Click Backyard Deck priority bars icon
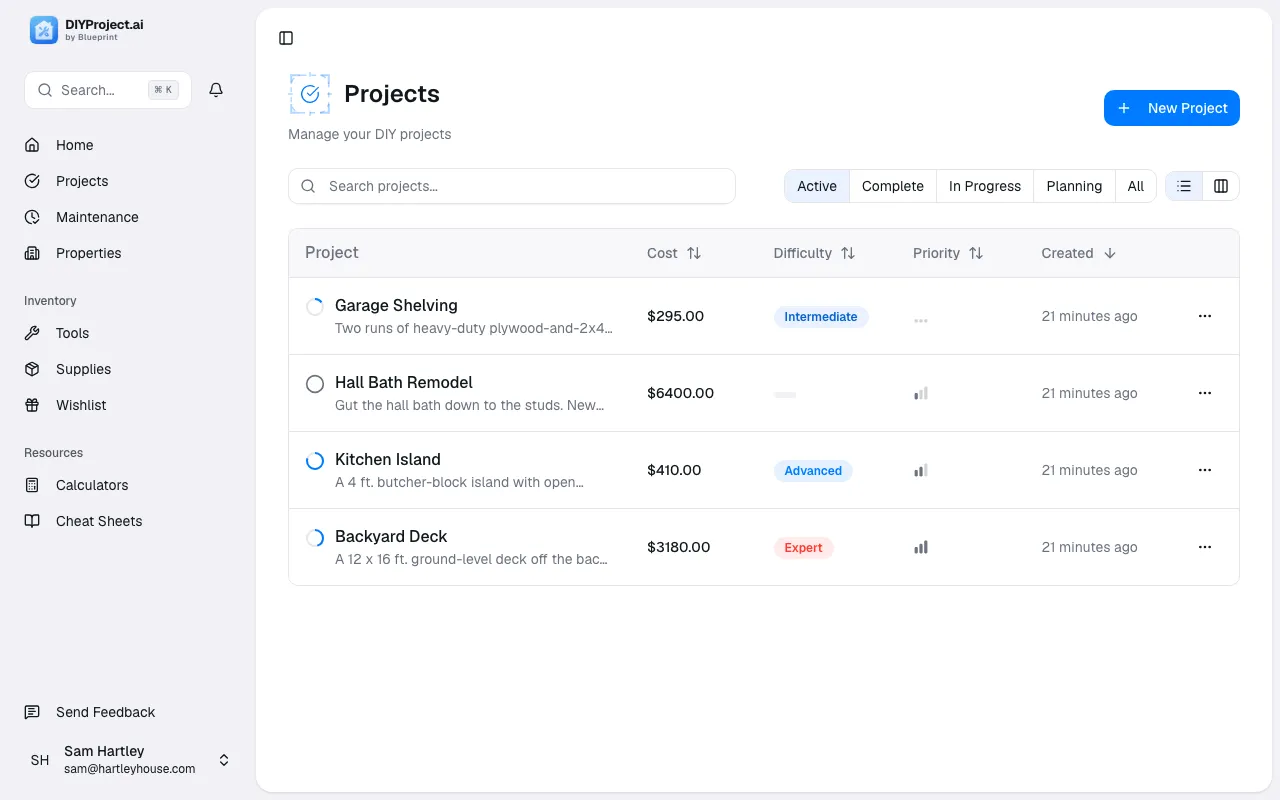 click(x=921, y=547)
